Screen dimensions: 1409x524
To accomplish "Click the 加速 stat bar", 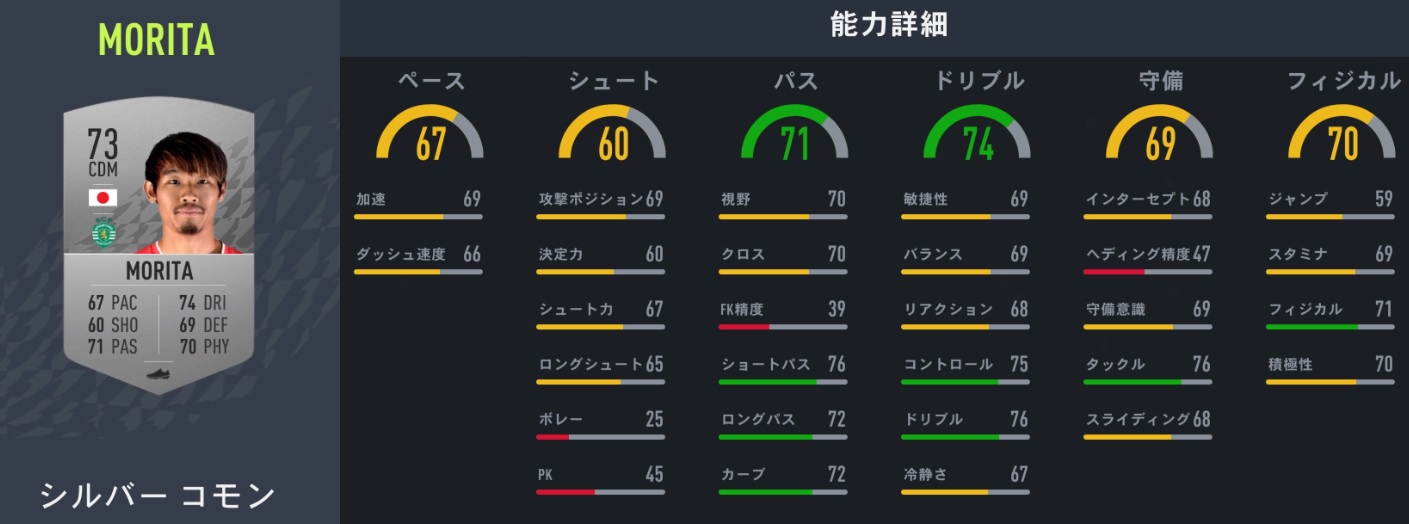I will (418, 216).
